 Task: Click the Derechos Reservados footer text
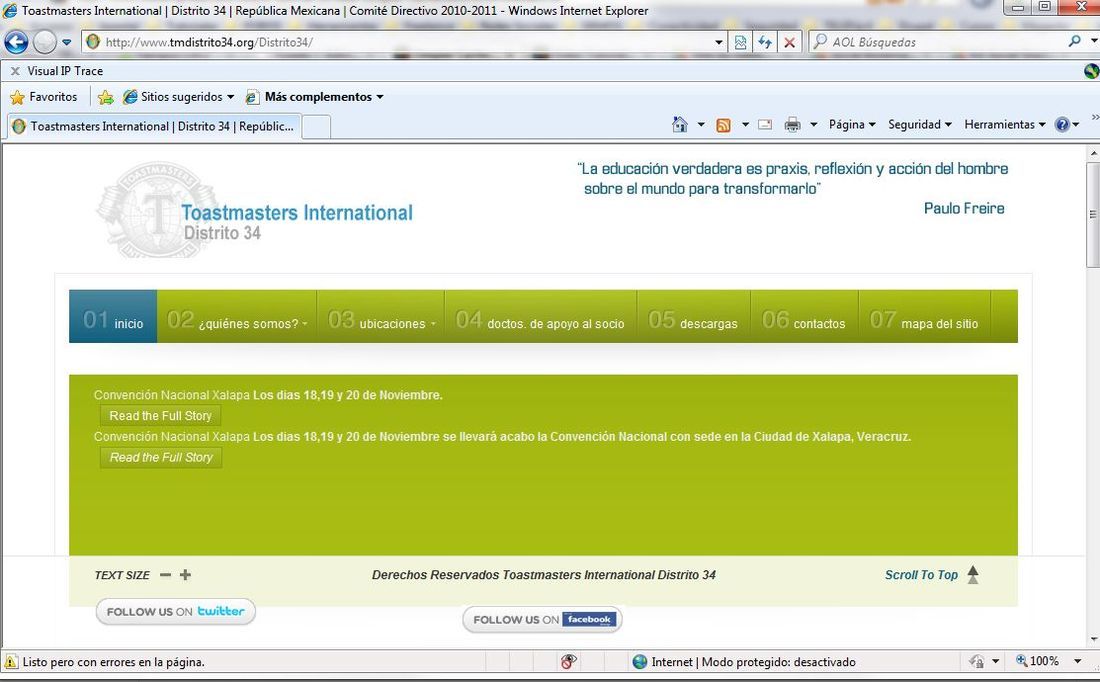544,575
